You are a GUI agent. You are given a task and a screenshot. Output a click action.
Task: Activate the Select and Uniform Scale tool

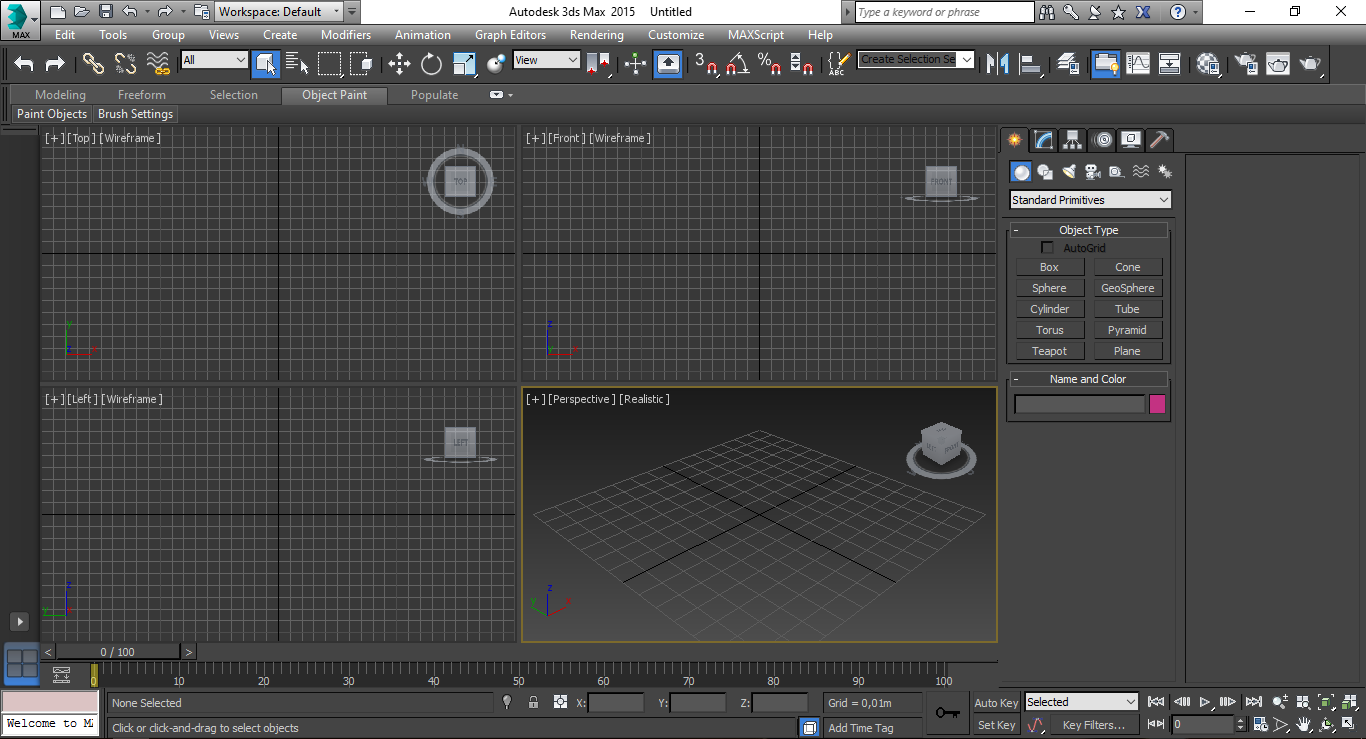464,64
